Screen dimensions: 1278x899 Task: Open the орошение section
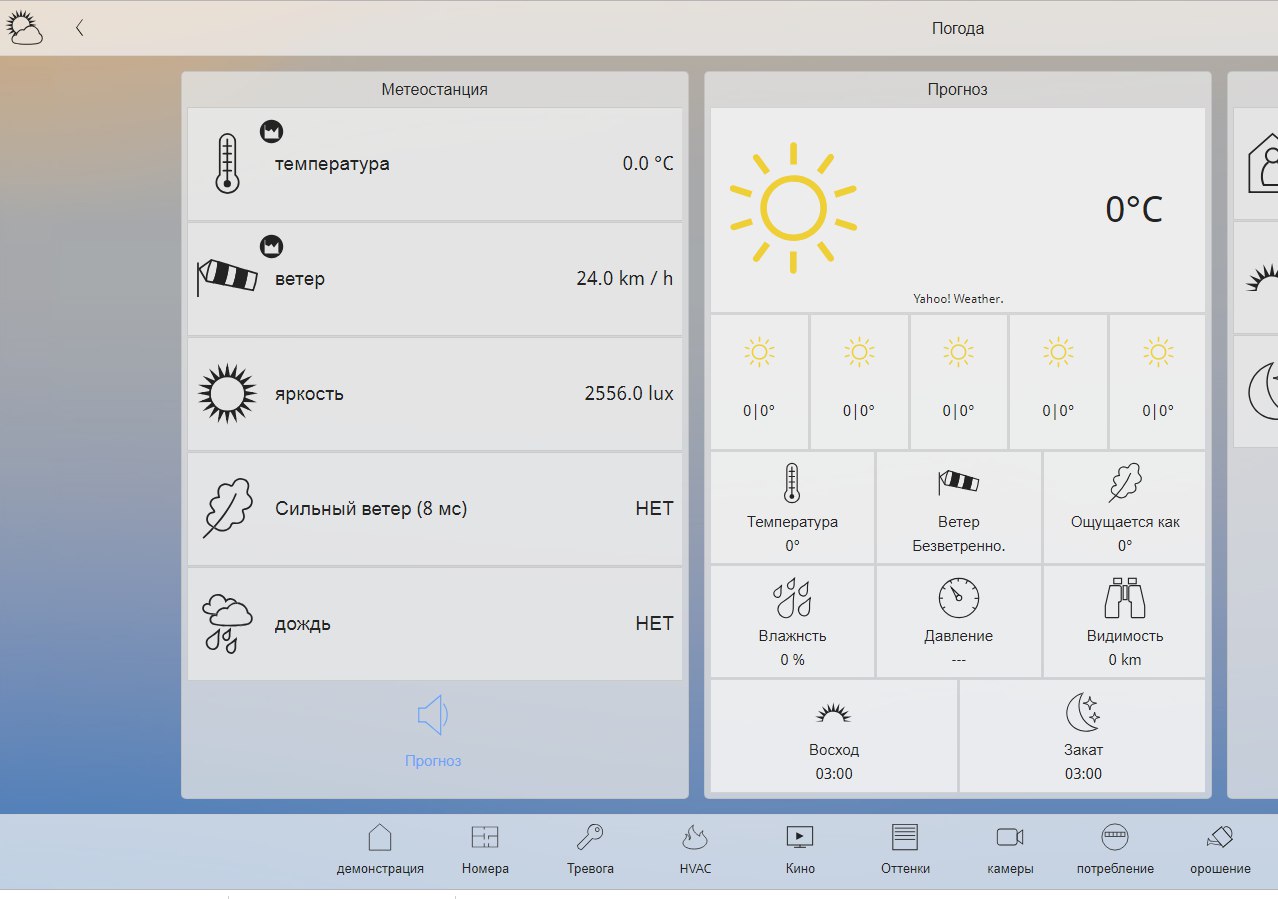[x=1220, y=850]
